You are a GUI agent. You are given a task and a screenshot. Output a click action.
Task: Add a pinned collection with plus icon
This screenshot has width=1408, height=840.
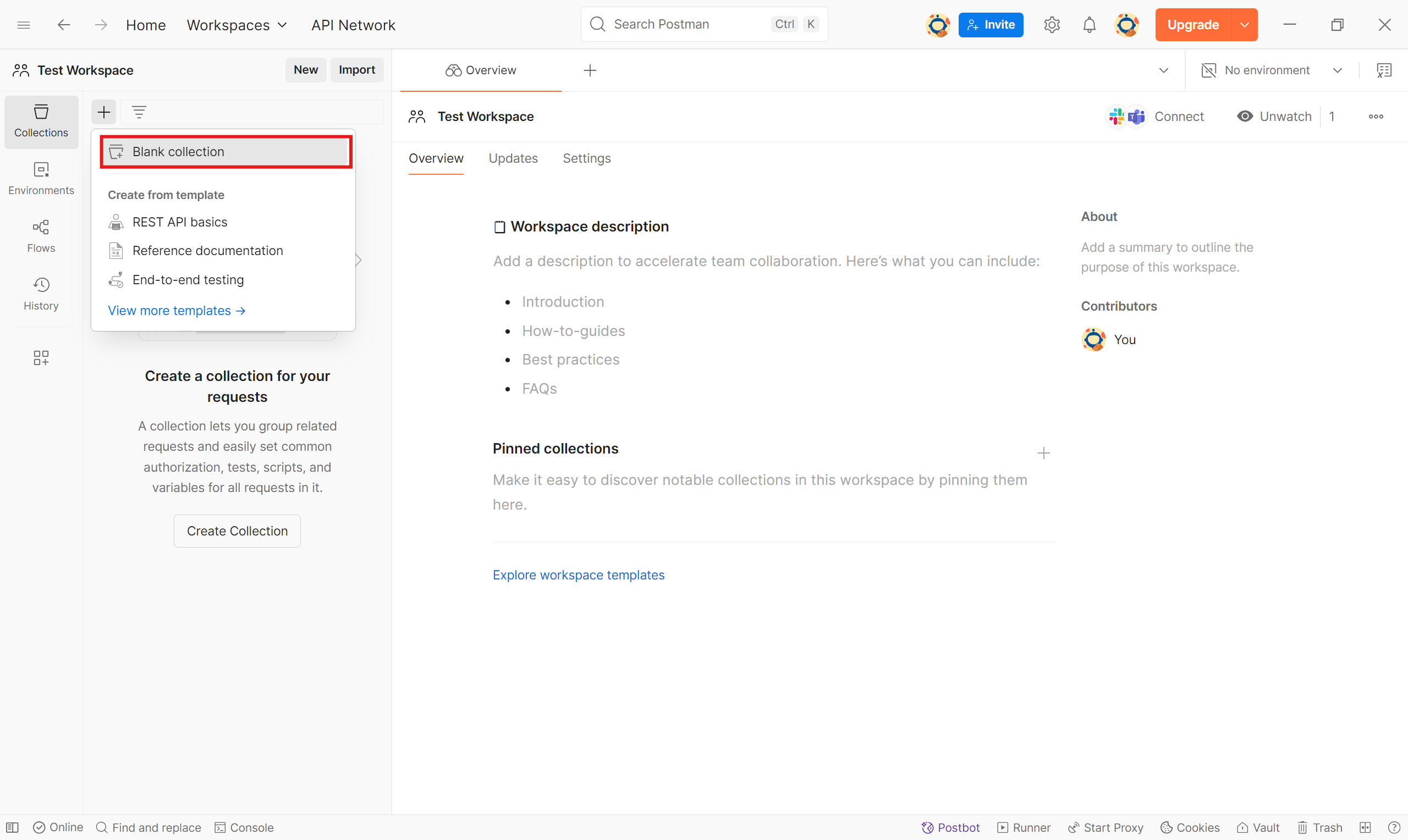(x=1043, y=453)
